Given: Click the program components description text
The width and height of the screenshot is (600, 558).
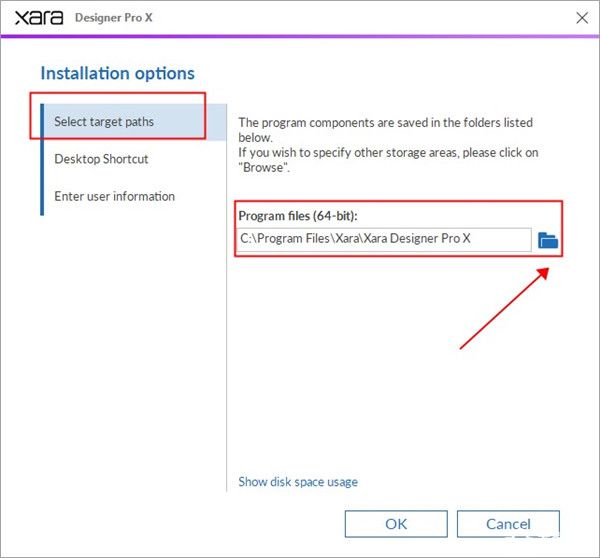Looking at the screenshot, I should (388, 145).
